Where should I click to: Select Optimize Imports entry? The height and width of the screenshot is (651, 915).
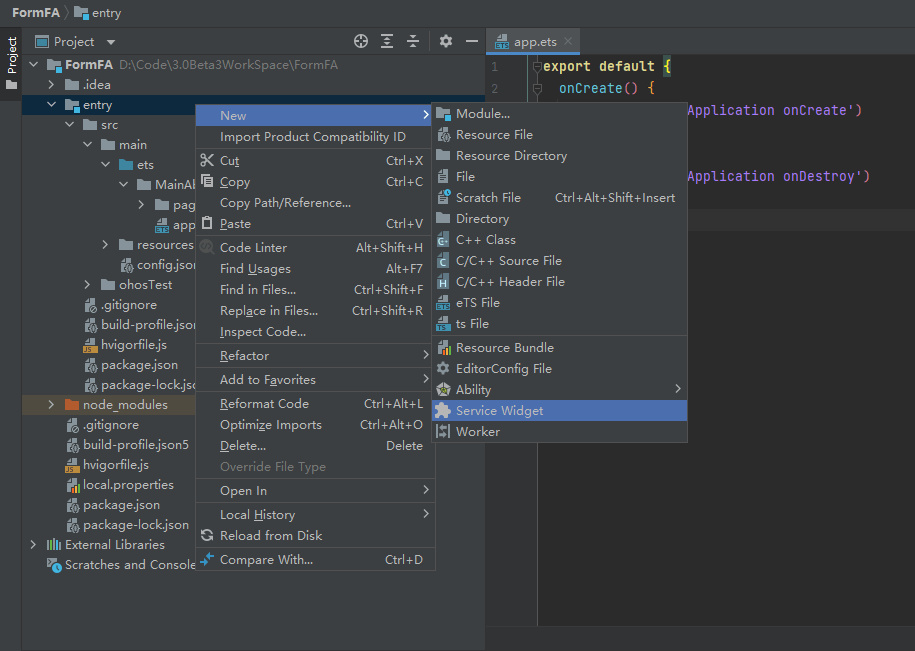pos(315,424)
